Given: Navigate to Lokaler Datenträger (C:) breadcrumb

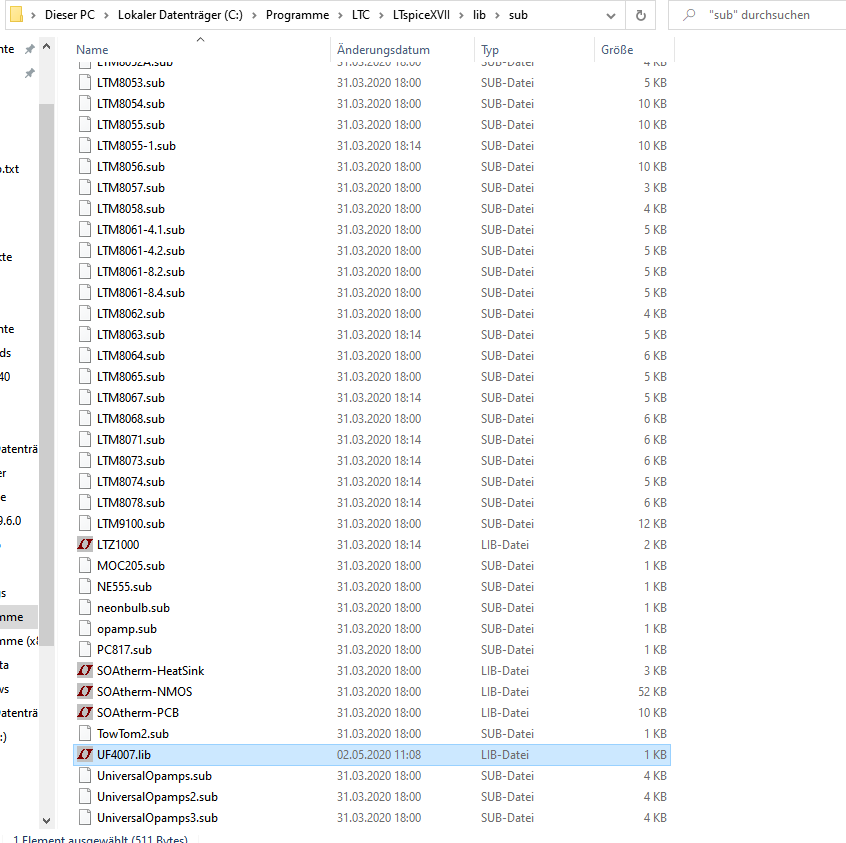Looking at the screenshot, I should (180, 15).
